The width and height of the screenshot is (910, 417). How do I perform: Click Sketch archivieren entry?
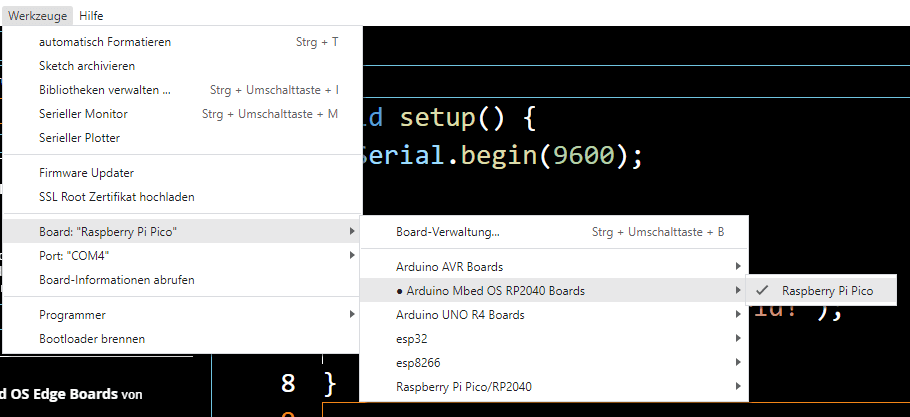87,66
